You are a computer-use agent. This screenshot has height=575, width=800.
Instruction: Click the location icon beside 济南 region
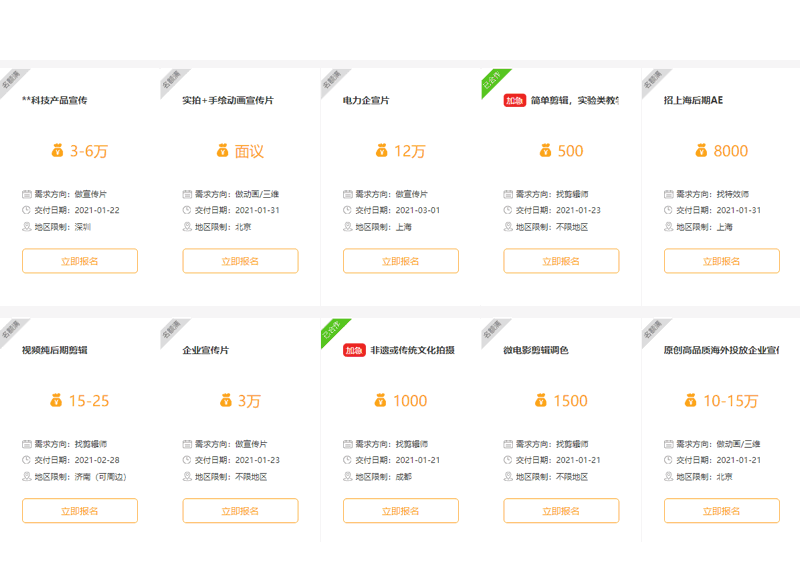pyautogui.click(x=27, y=477)
